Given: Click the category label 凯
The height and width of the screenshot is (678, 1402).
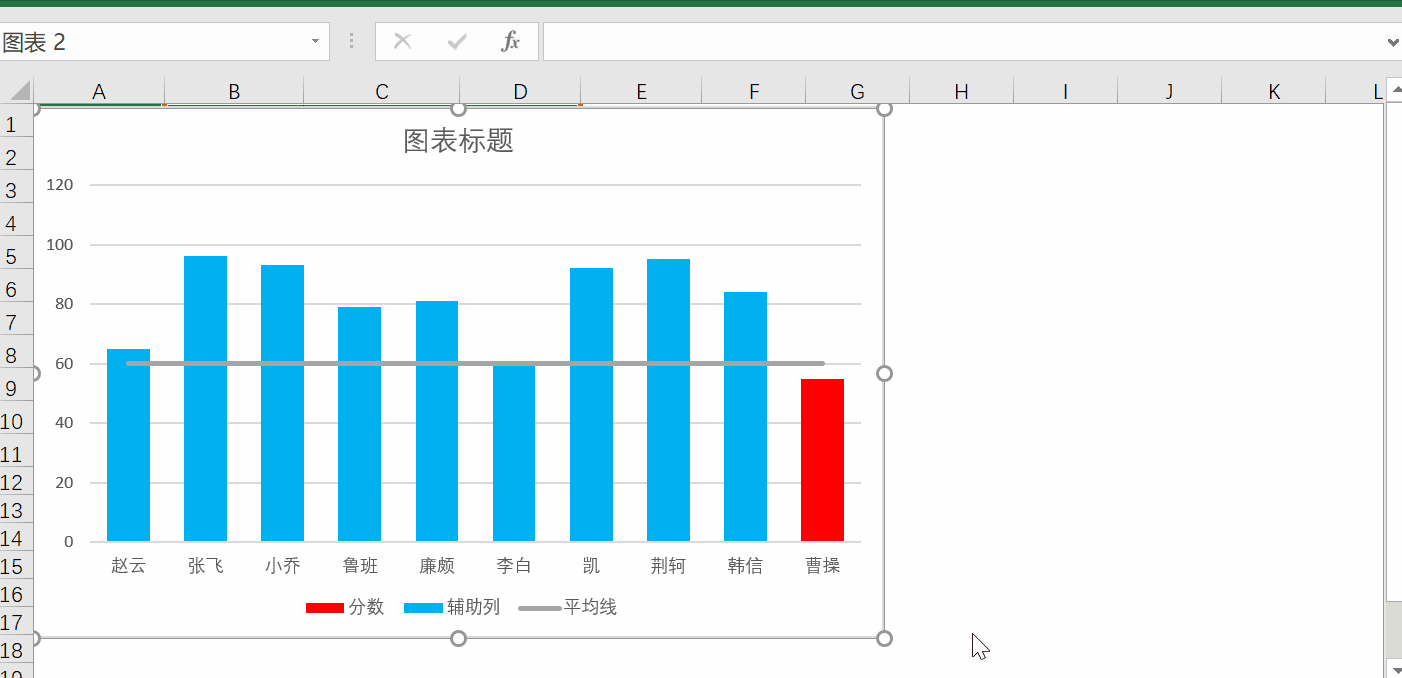Looking at the screenshot, I should click(591, 566).
